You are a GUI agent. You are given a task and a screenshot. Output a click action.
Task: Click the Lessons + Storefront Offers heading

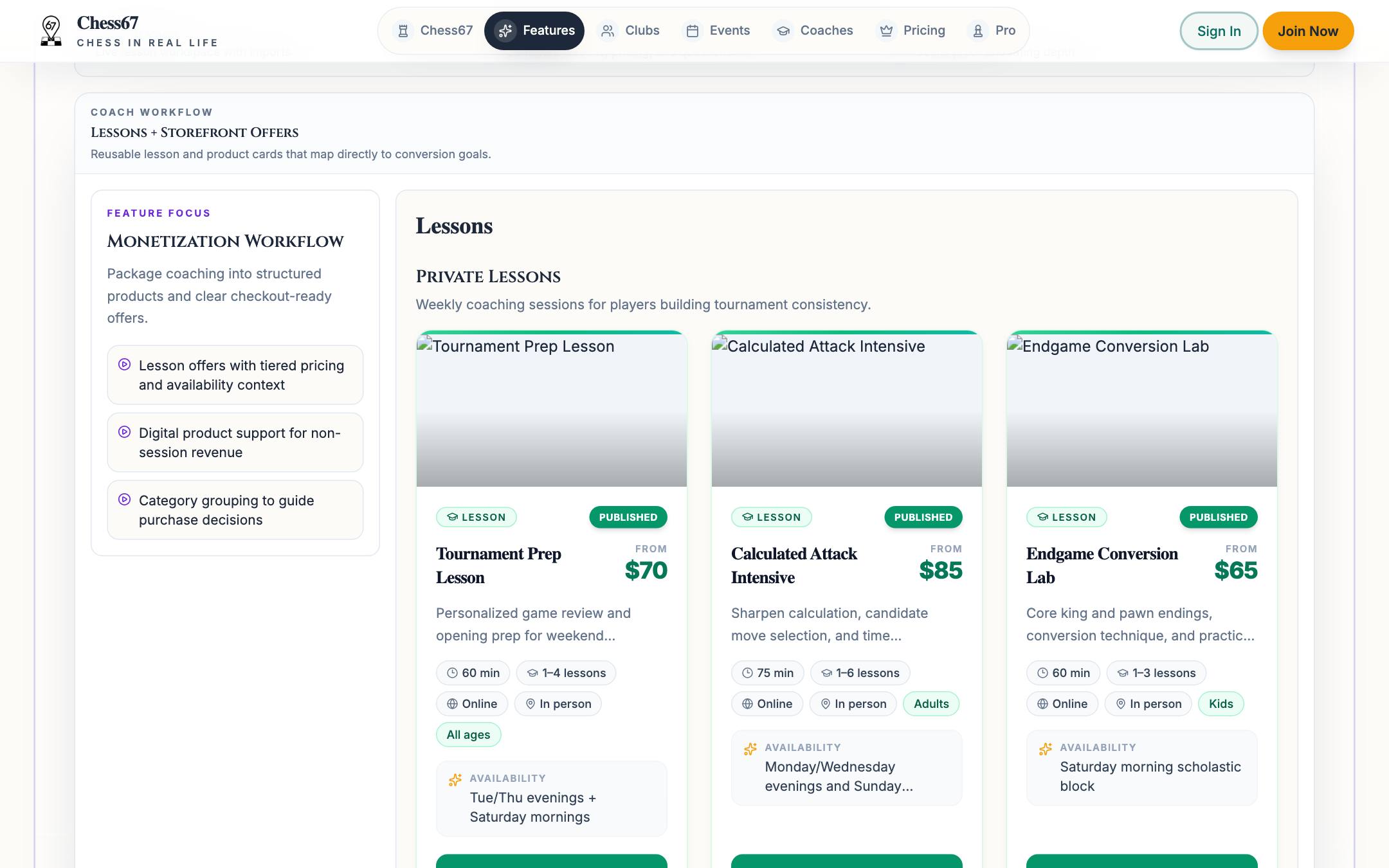[194, 133]
